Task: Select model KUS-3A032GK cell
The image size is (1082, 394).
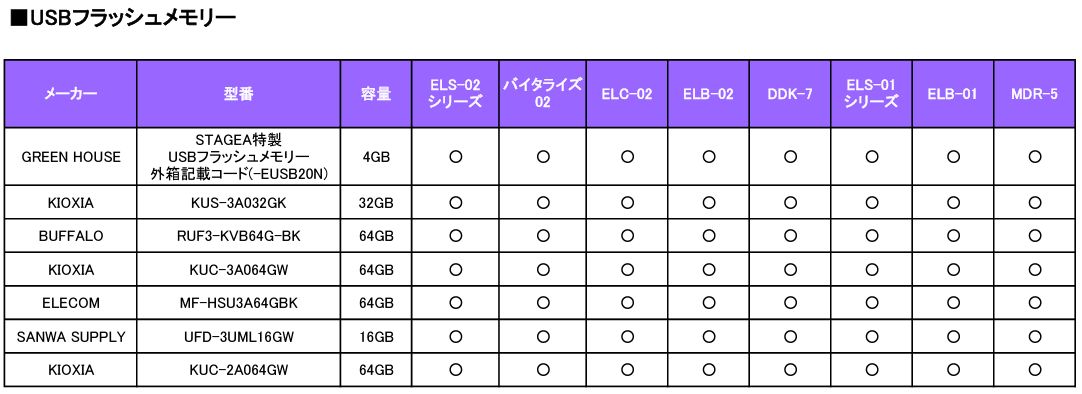Action: pyautogui.click(x=238, y=203)
